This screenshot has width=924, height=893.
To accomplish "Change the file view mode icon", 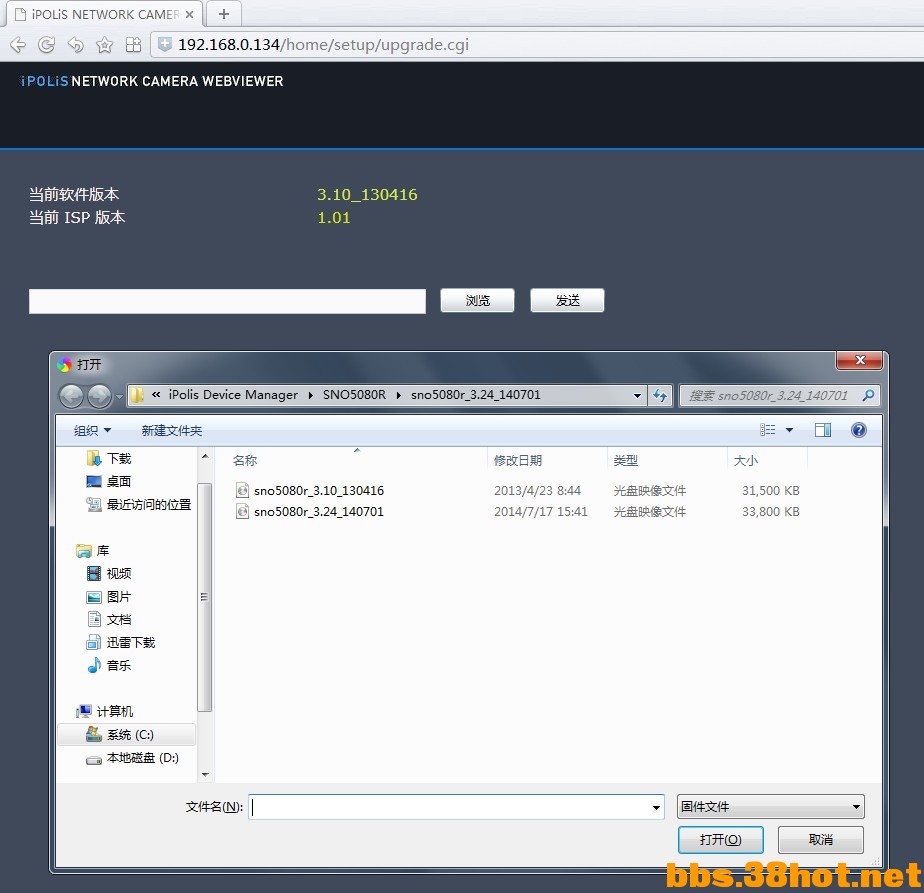I will click(767, 430).
